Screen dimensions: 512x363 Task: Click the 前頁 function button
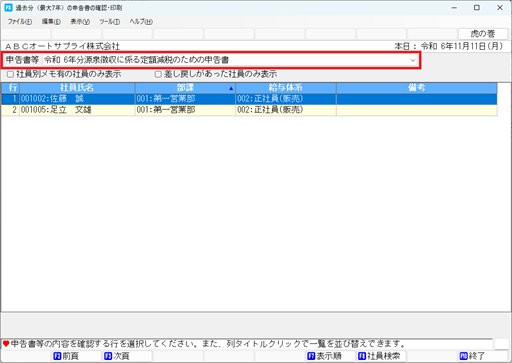(x=76, y=356)
